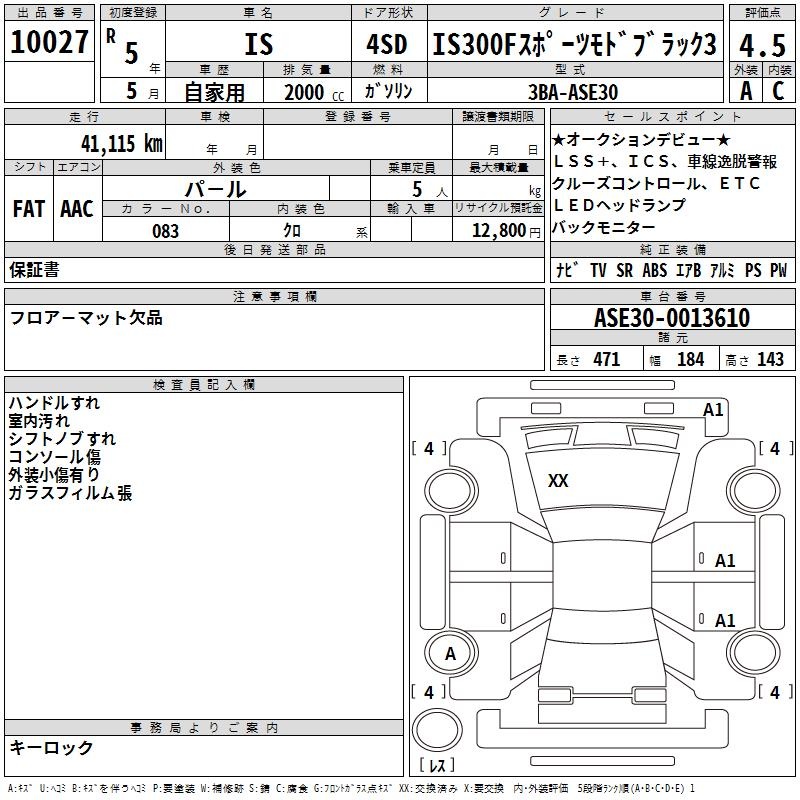The image size is (800, 800).
Task: Select chassis number ASE30-0013610
Action: [x=672, y=317]
